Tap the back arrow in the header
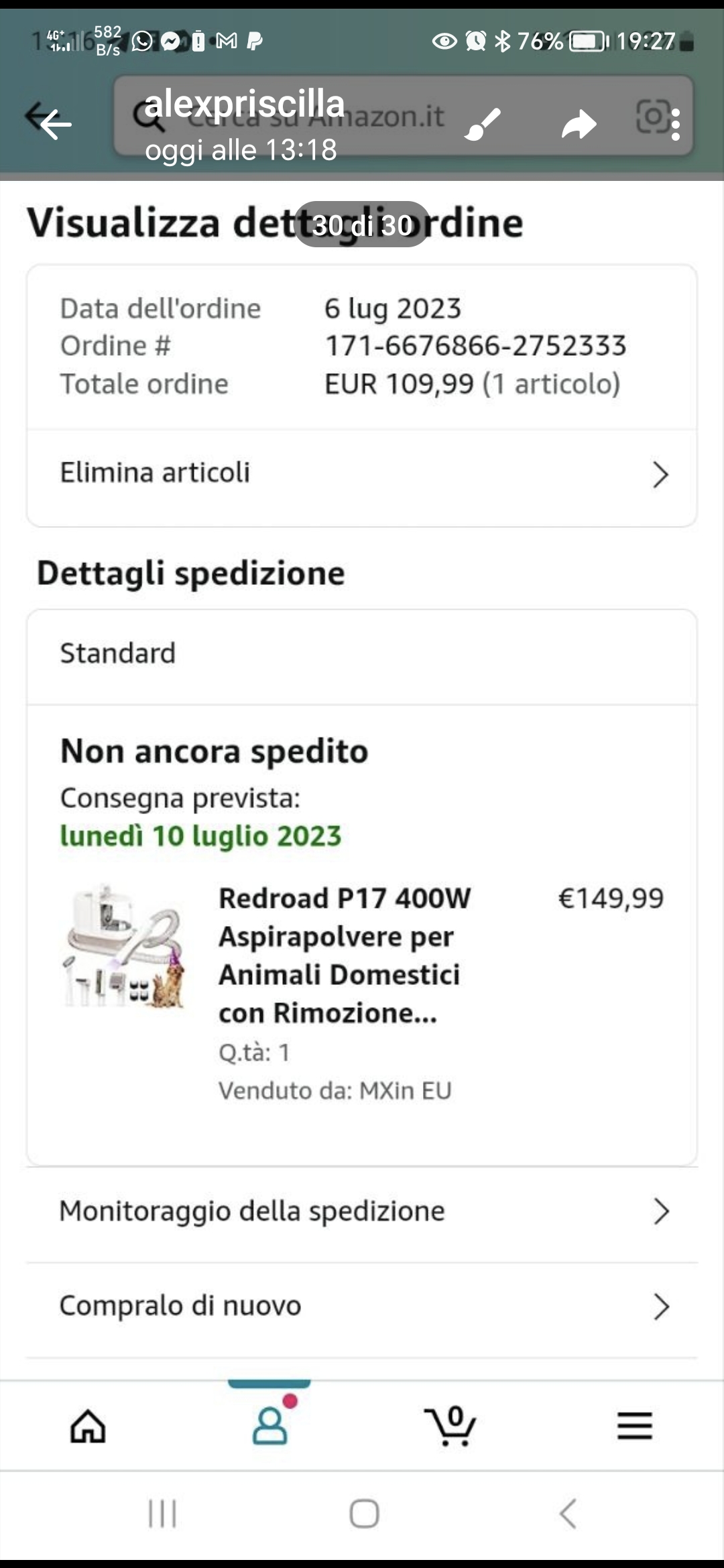The height and width of the screenshot is (1568, 724). pos(52,123)
